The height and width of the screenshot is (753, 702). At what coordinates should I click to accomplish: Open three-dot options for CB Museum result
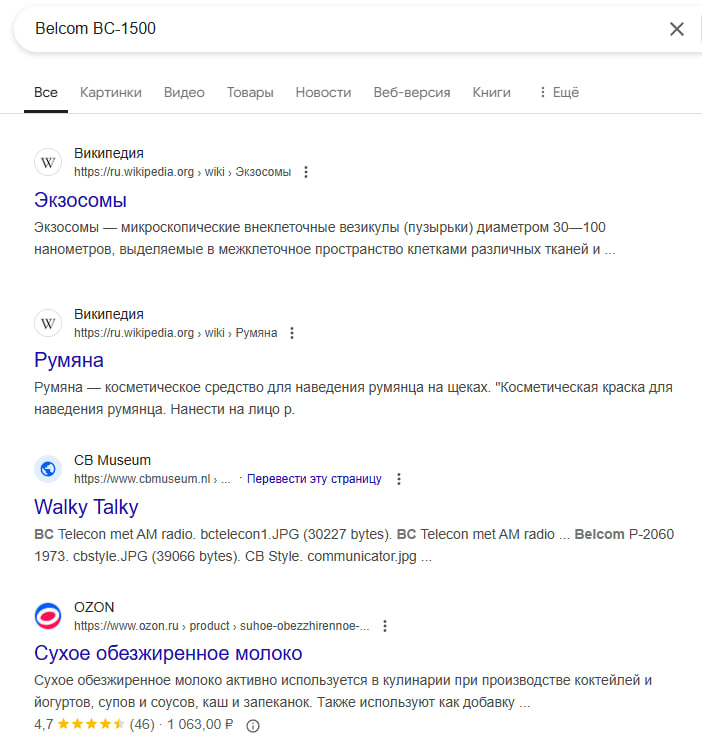coord(399,479)
